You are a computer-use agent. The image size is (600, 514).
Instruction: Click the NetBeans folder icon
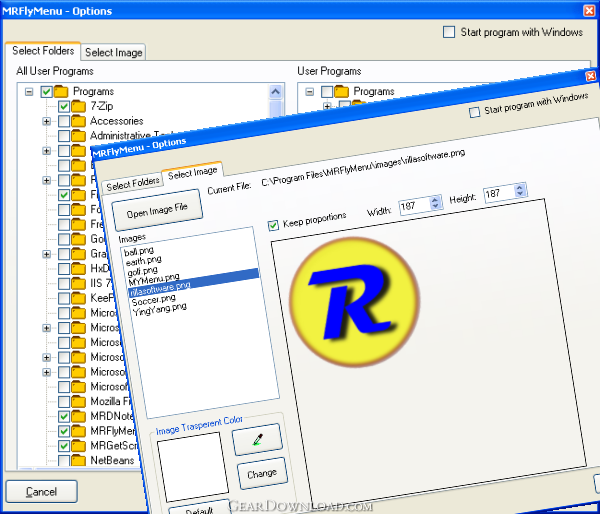pos(78,460)
